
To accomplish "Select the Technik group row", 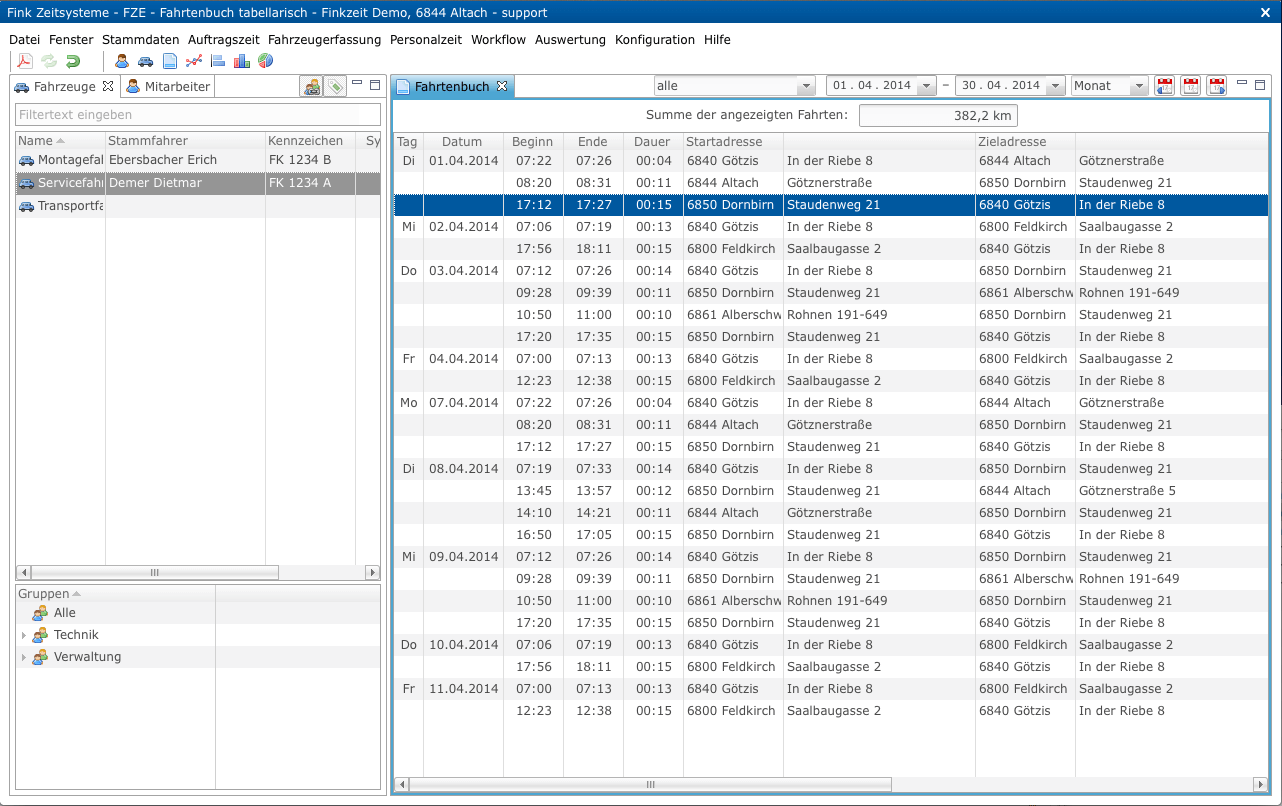I will click(x=198, y=635).
